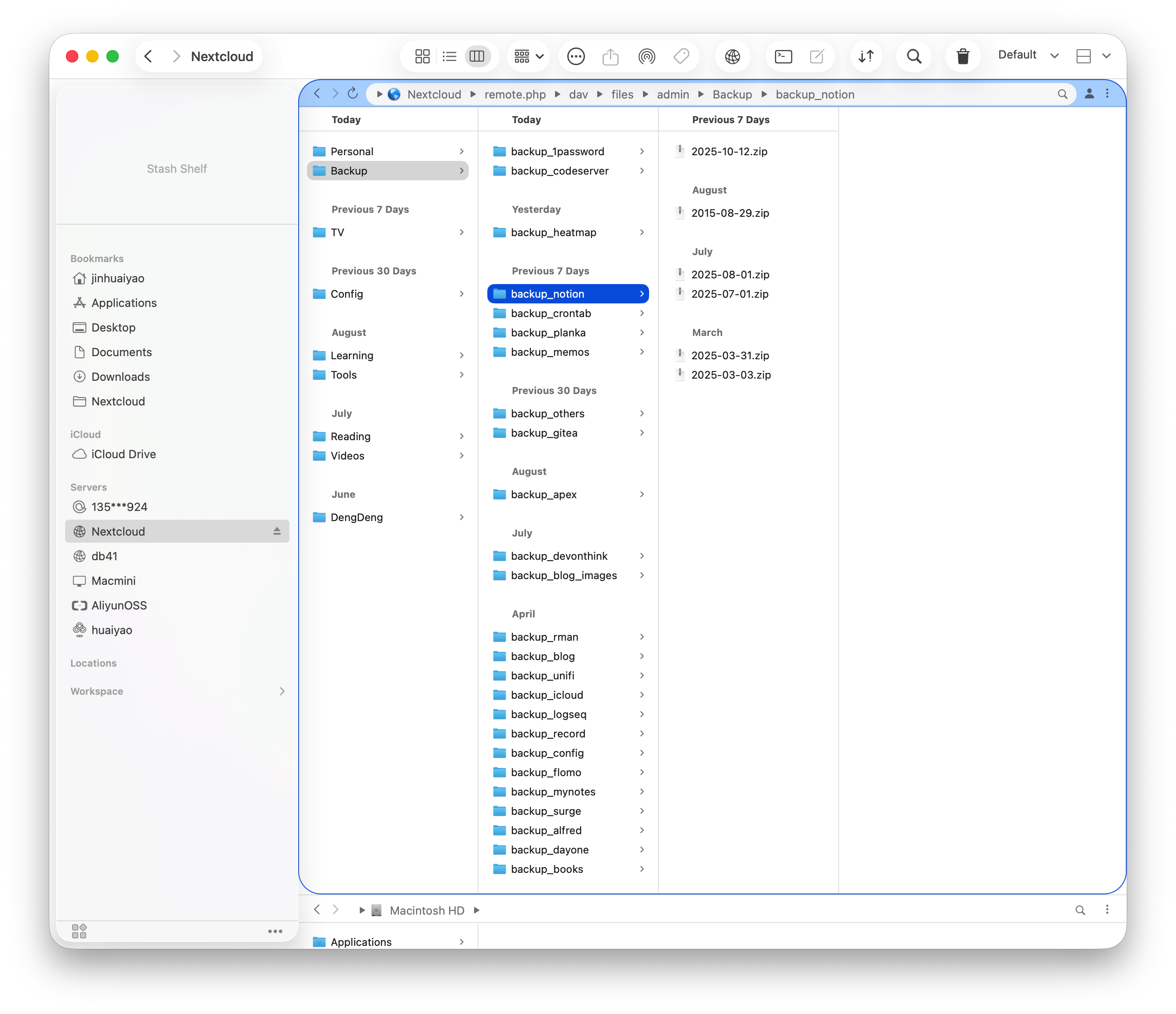Expand the Workspace sidebar section

tap(281, 691)
